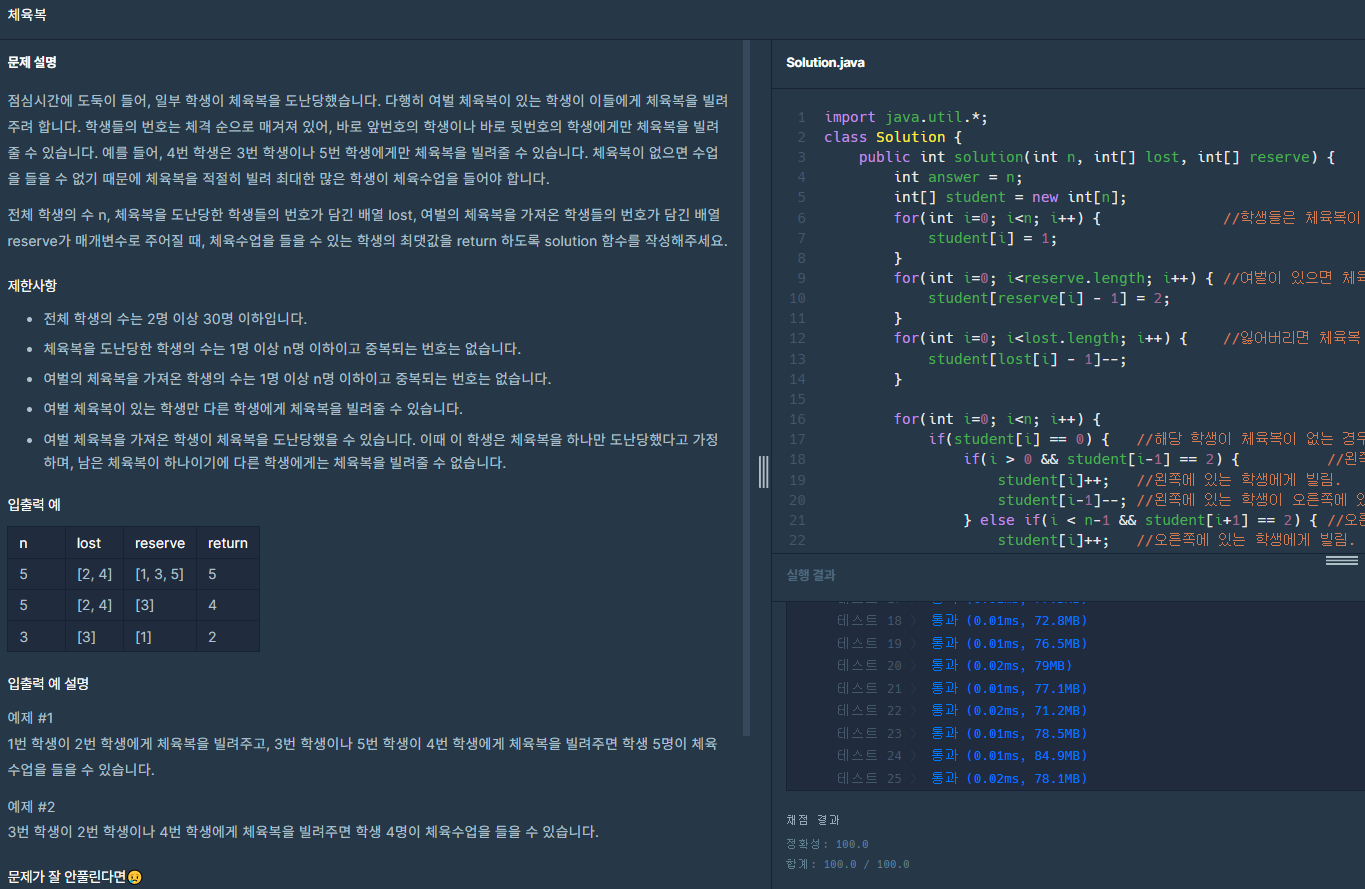Click code line 'student[reserve[i] - 1] = 2;'
This screenshot has height=889, width=1365.
1049,298
